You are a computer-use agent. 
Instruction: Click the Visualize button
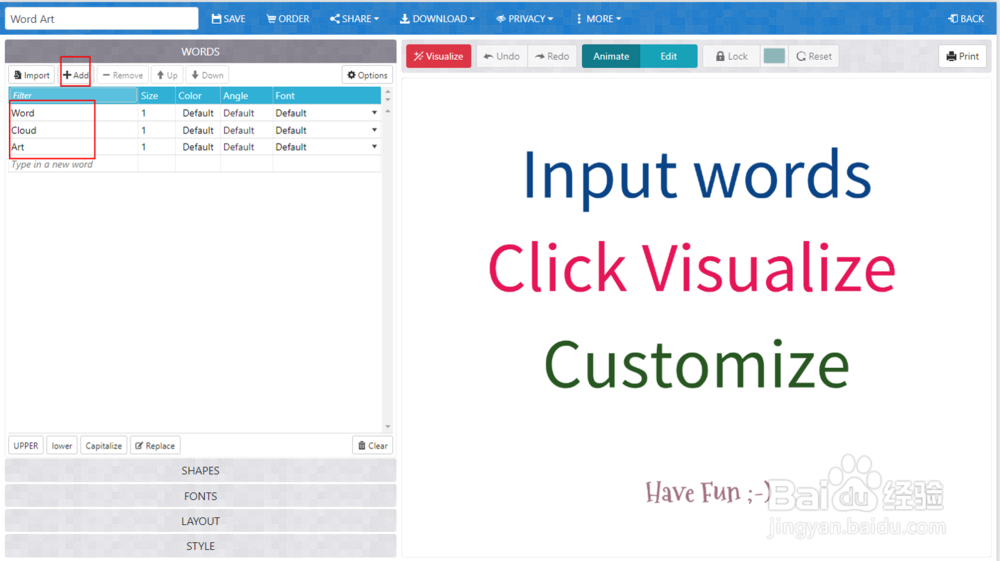coord(439,56)
